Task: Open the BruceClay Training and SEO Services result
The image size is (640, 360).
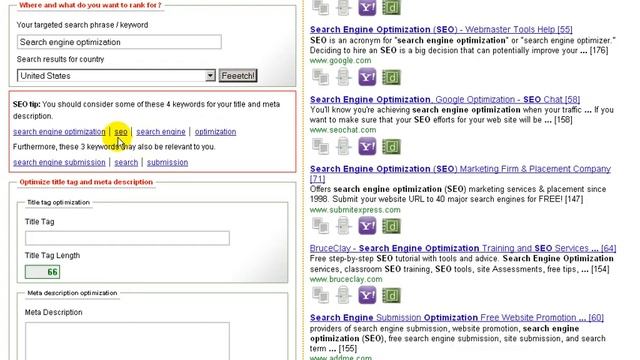Action: tap(463, 248)
